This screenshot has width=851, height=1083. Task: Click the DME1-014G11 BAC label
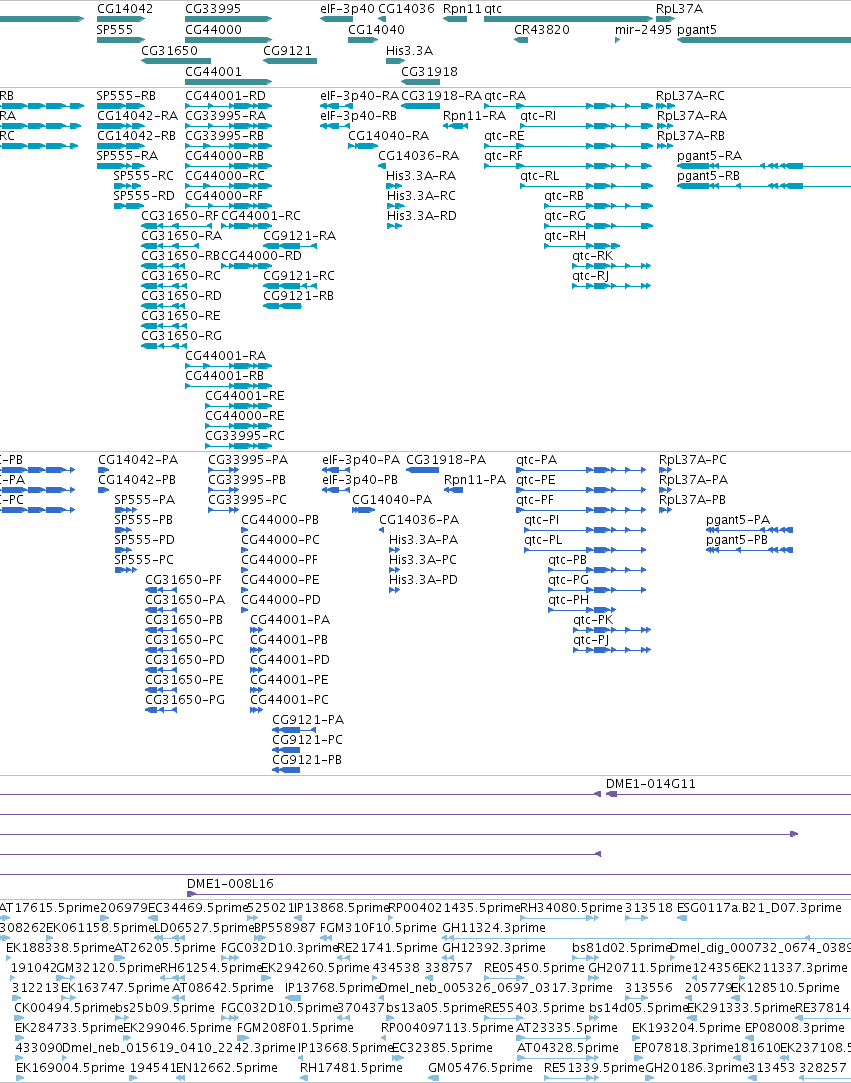[x=651, y=784]
